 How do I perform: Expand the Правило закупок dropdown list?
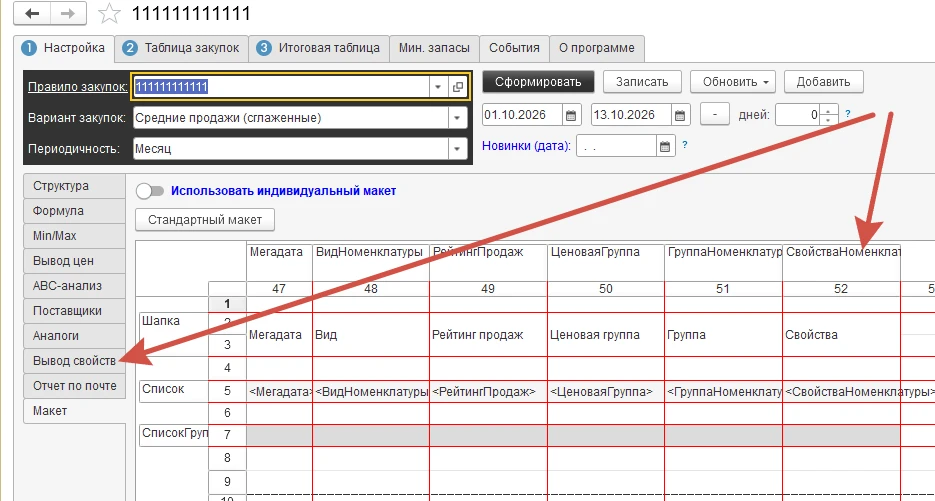coord(438,87)
